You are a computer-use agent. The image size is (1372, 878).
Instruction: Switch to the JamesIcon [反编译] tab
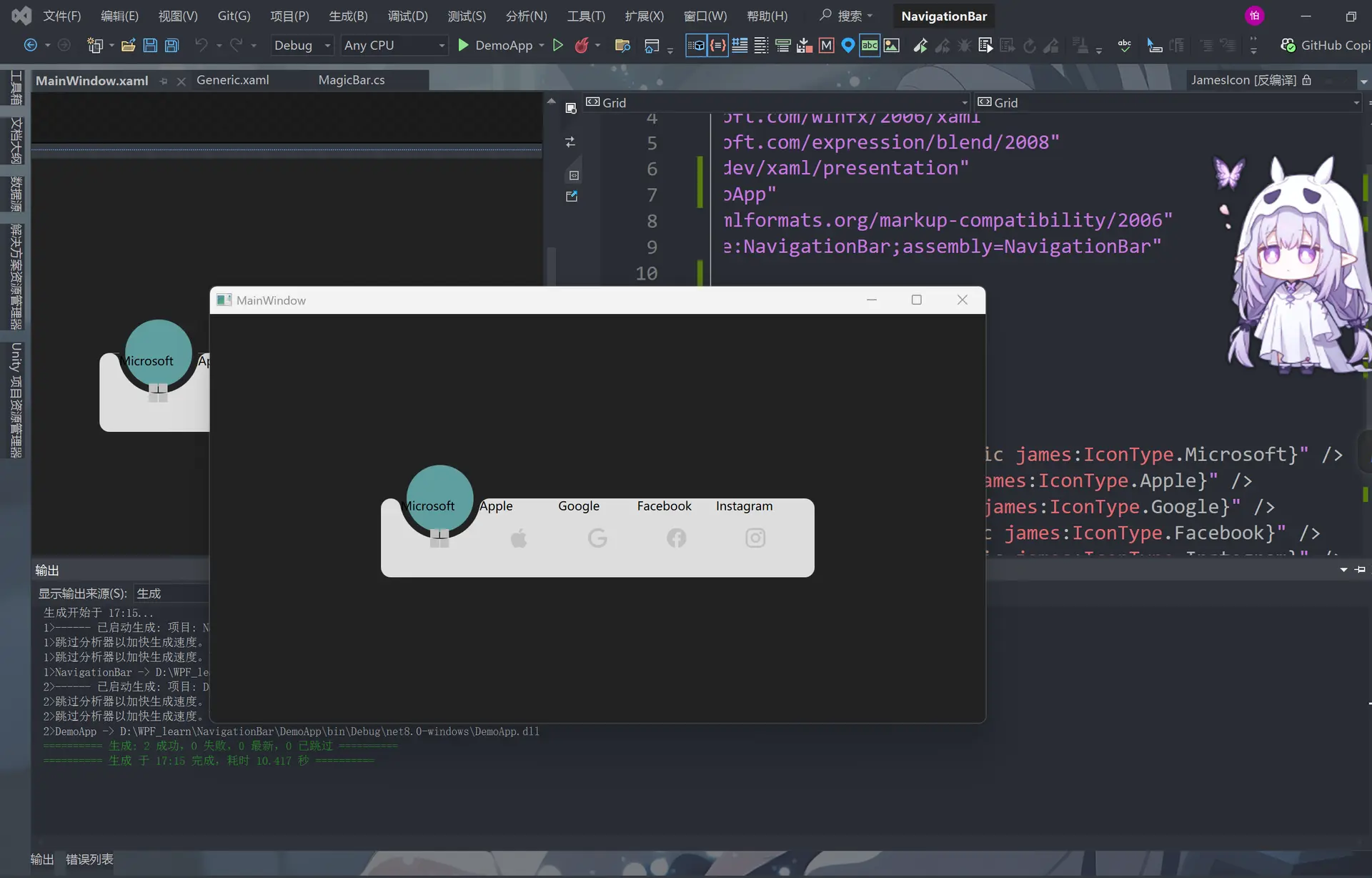click(x=1243, y=80)
